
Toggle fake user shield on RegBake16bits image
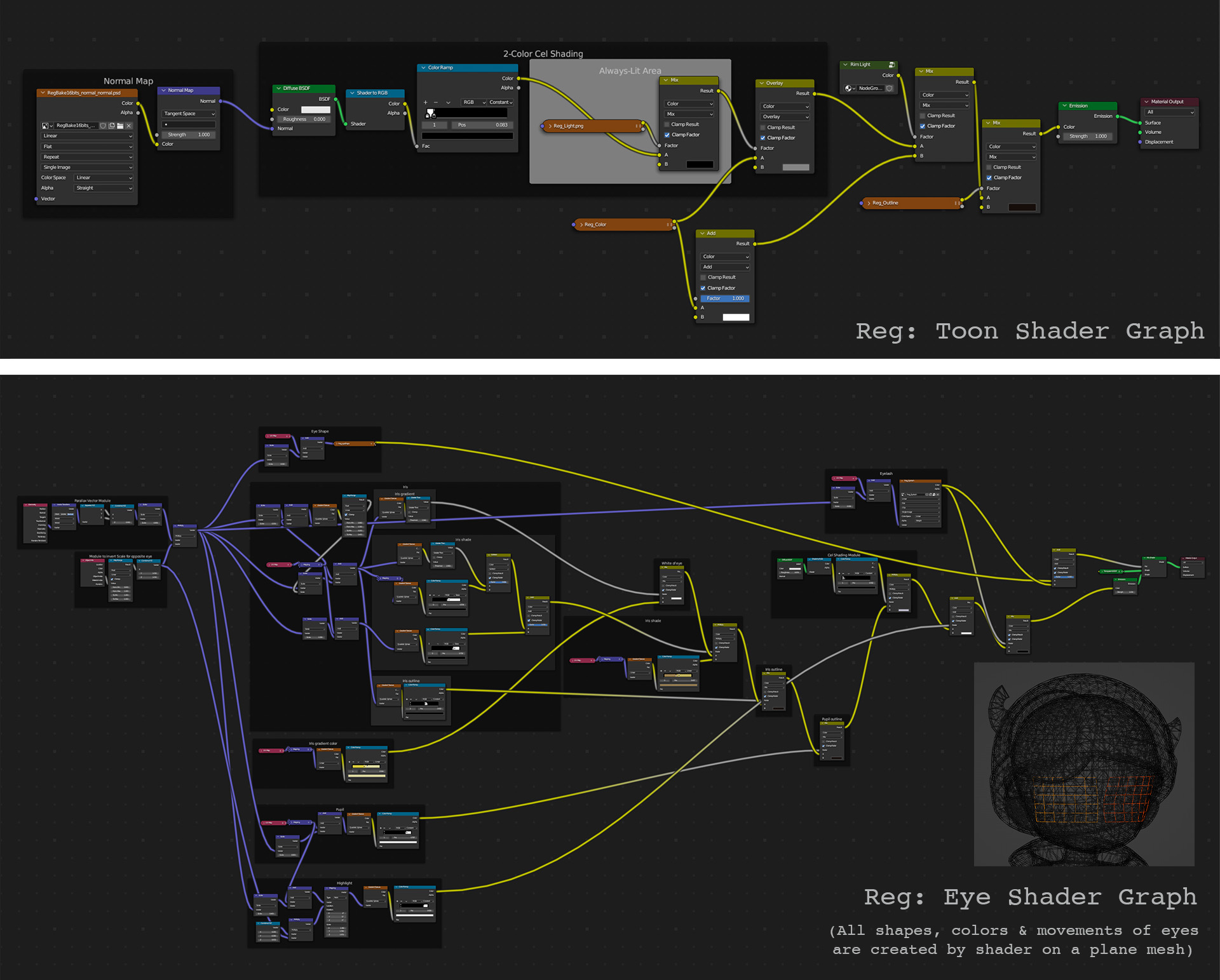click(103, 126)
